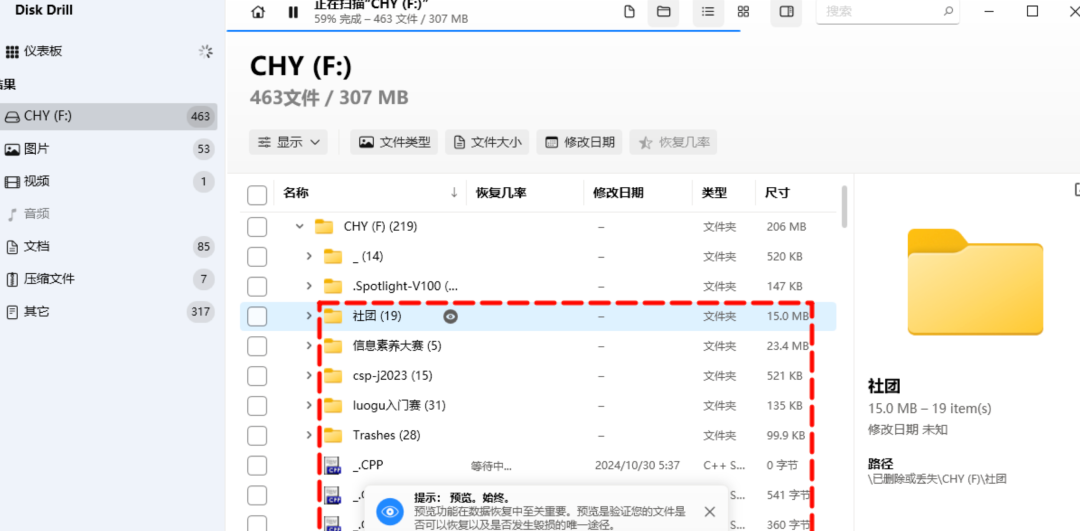
Task: Go to the home screen icon
Action: (258, 12)
